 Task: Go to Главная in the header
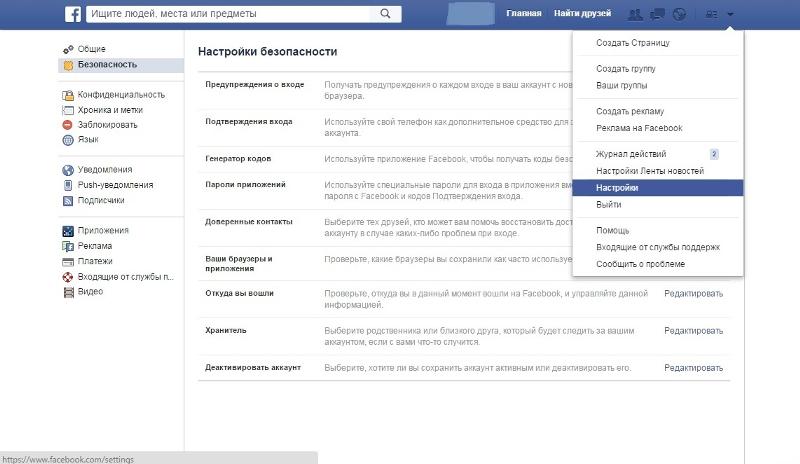pos(523,13)
